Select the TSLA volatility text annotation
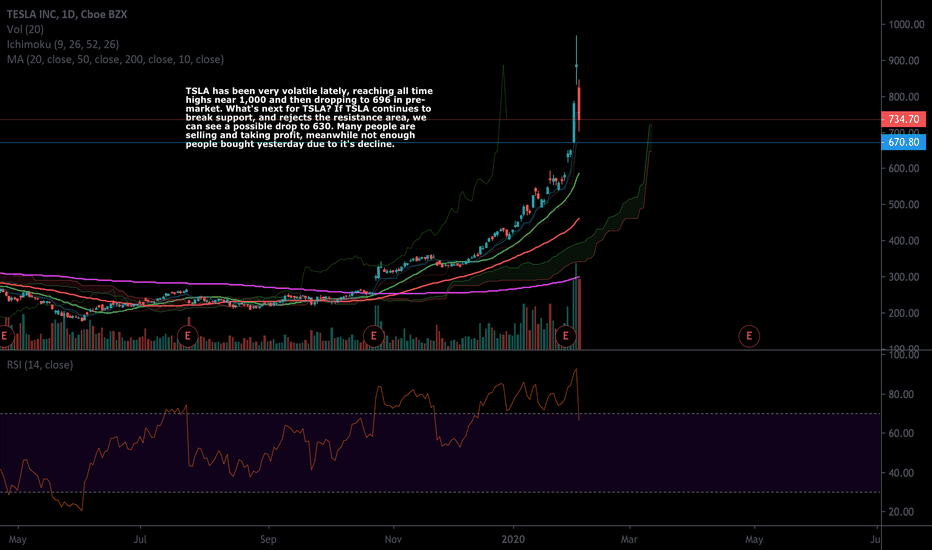932x550 pixels. [309, 117]
